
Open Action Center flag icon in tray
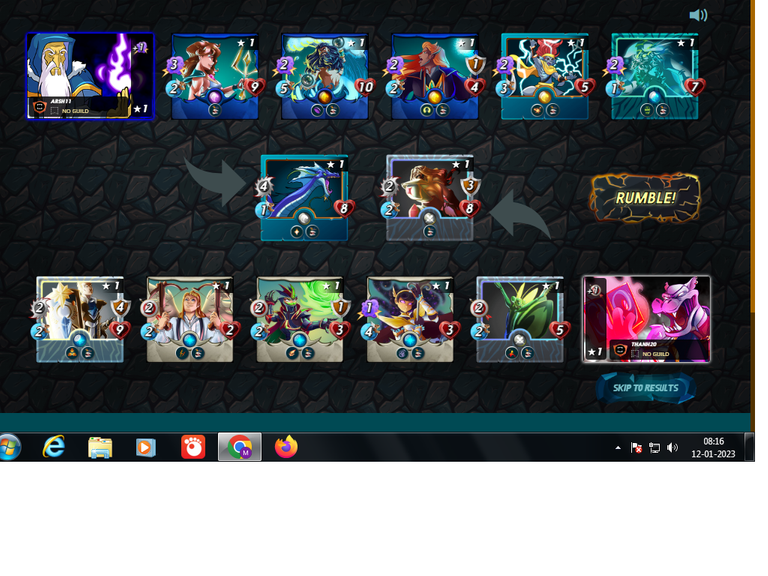click(636, 448)
